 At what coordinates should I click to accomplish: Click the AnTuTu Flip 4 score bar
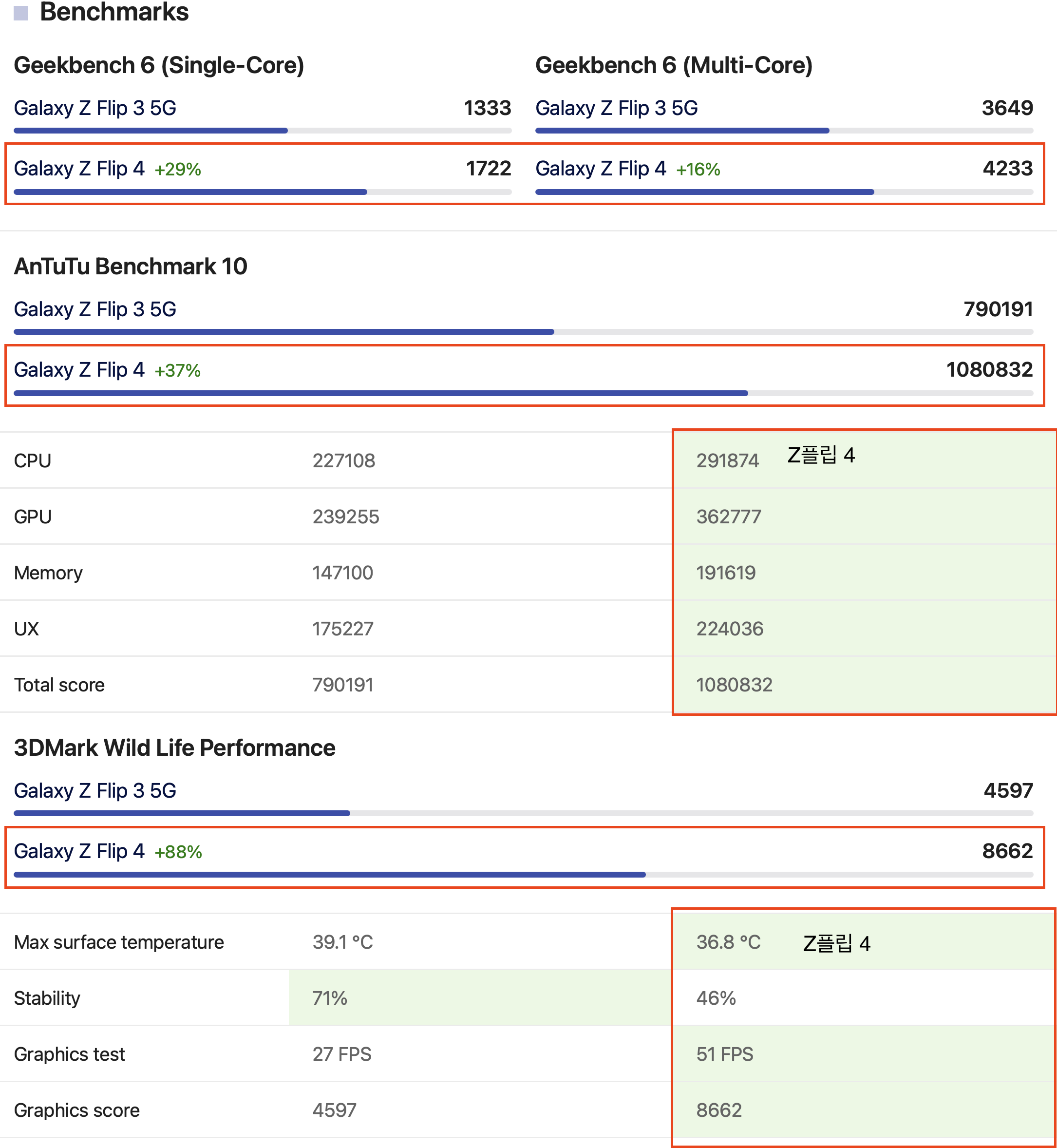coord(380,394)
